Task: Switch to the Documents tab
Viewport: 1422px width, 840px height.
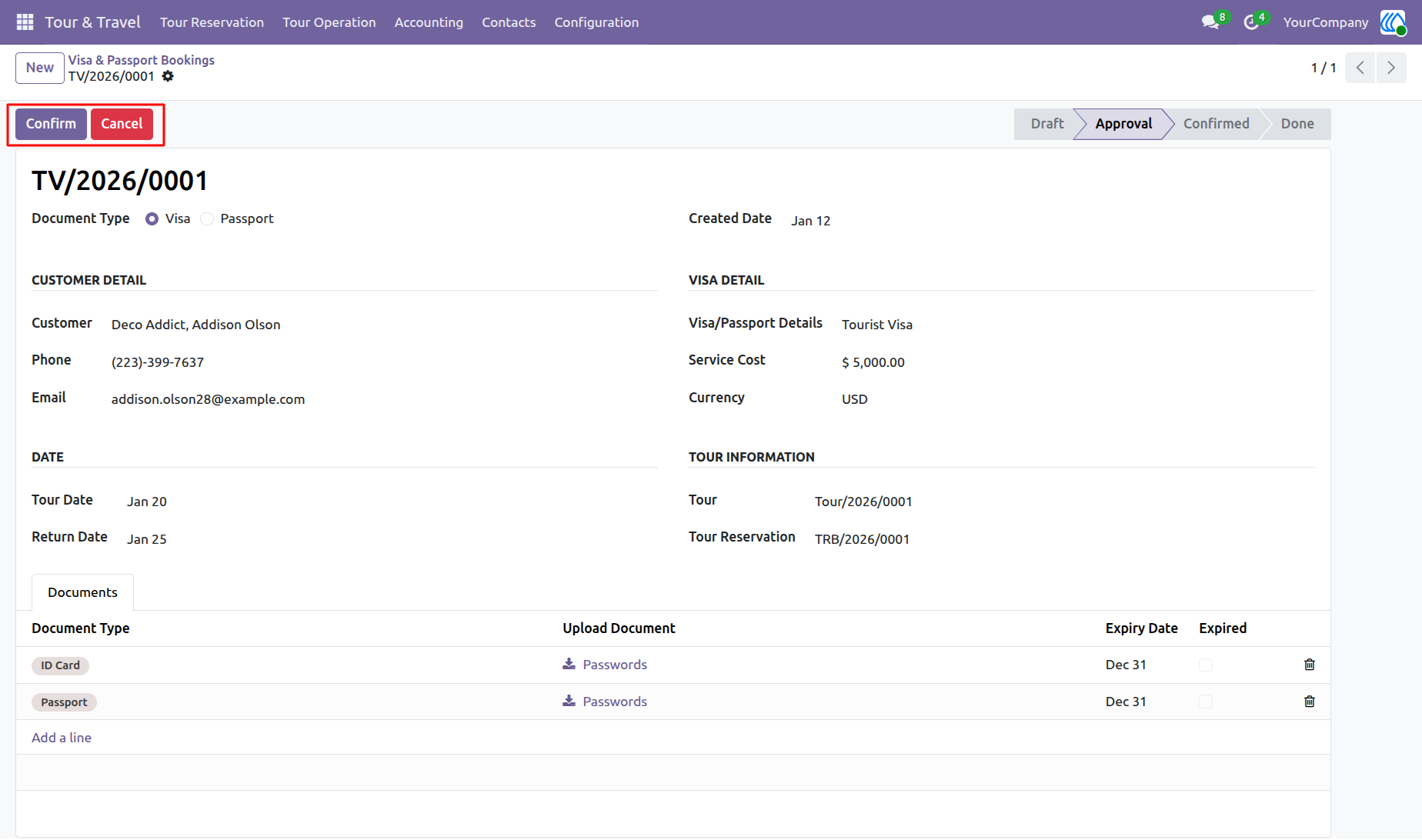Action: pos(82,592)
